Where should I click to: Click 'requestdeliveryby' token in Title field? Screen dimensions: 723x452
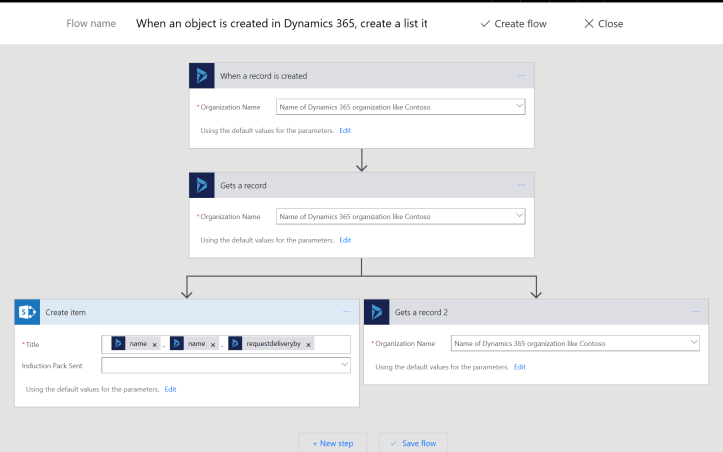point(271,344)
